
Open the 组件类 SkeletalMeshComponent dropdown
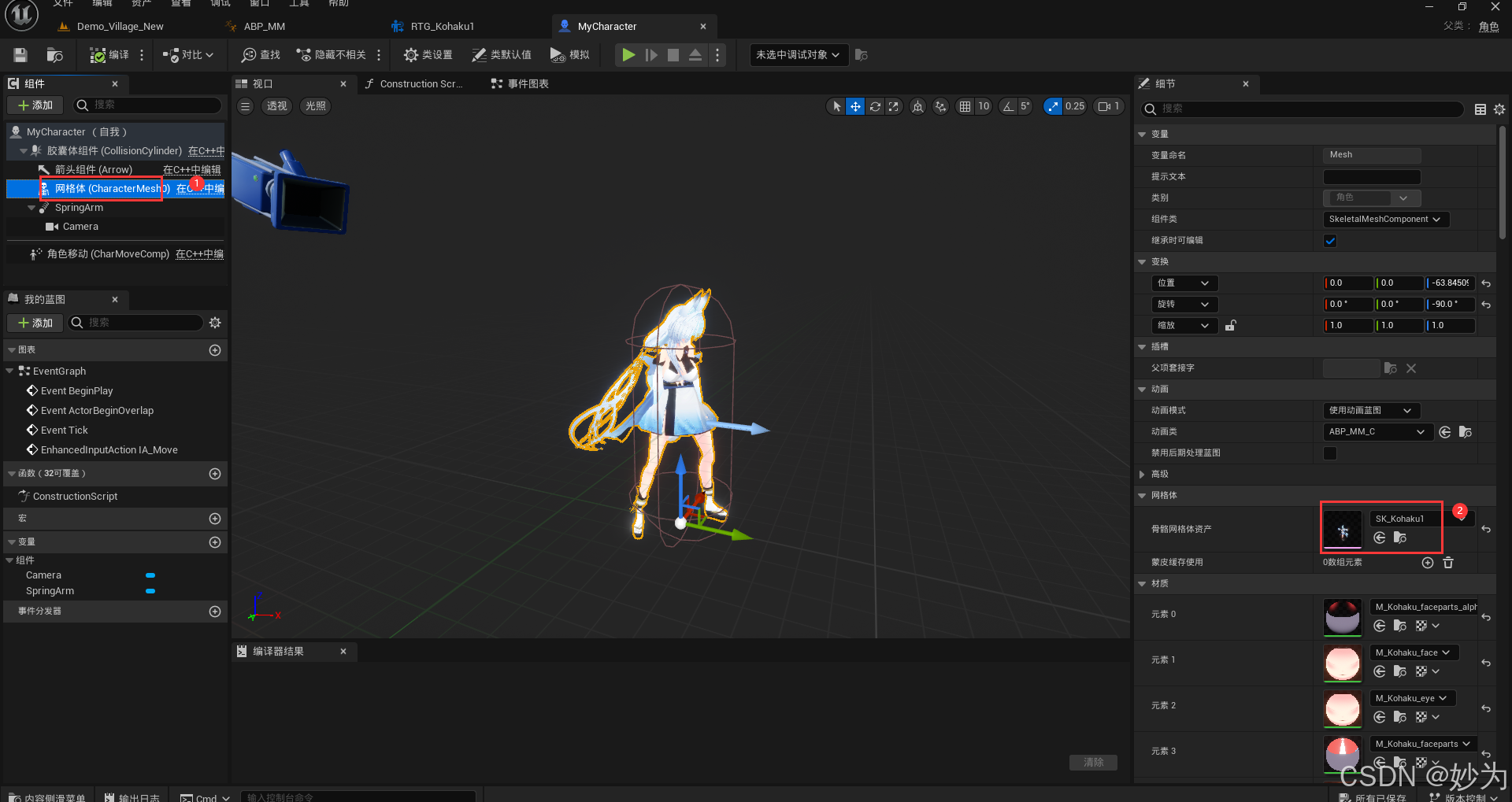pos(1386,220)
